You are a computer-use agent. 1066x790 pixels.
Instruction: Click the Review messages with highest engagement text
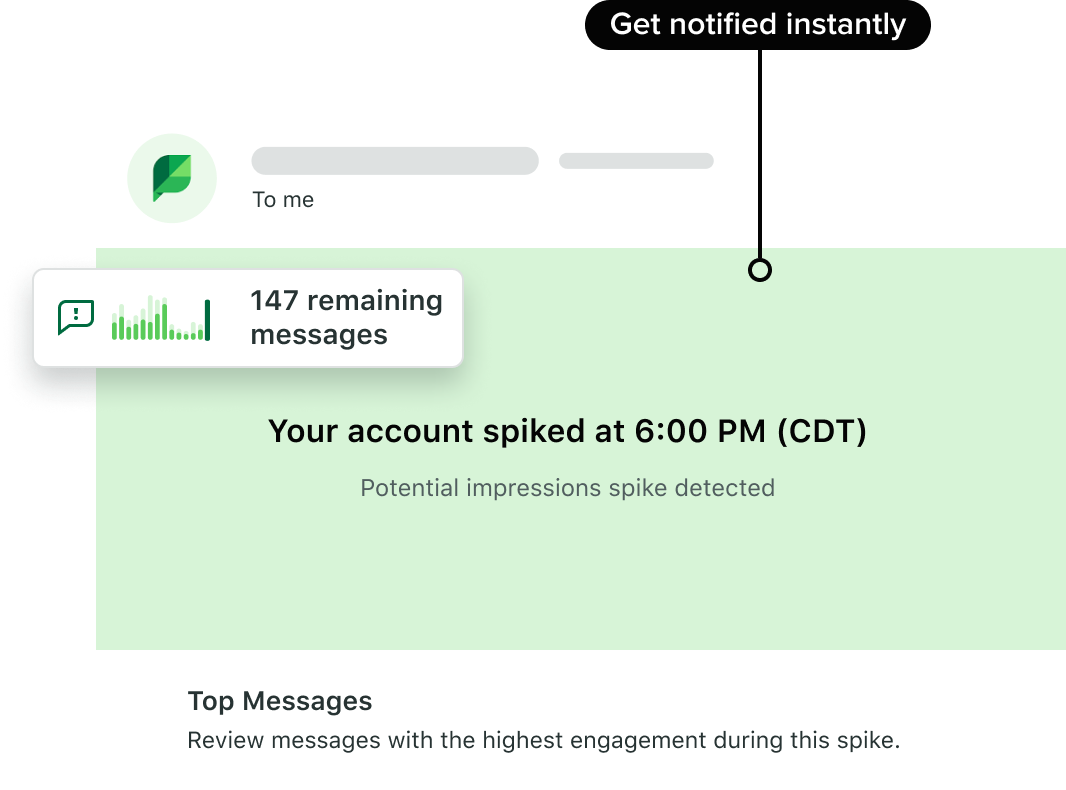pyautogui.click(x=543, y=740)
